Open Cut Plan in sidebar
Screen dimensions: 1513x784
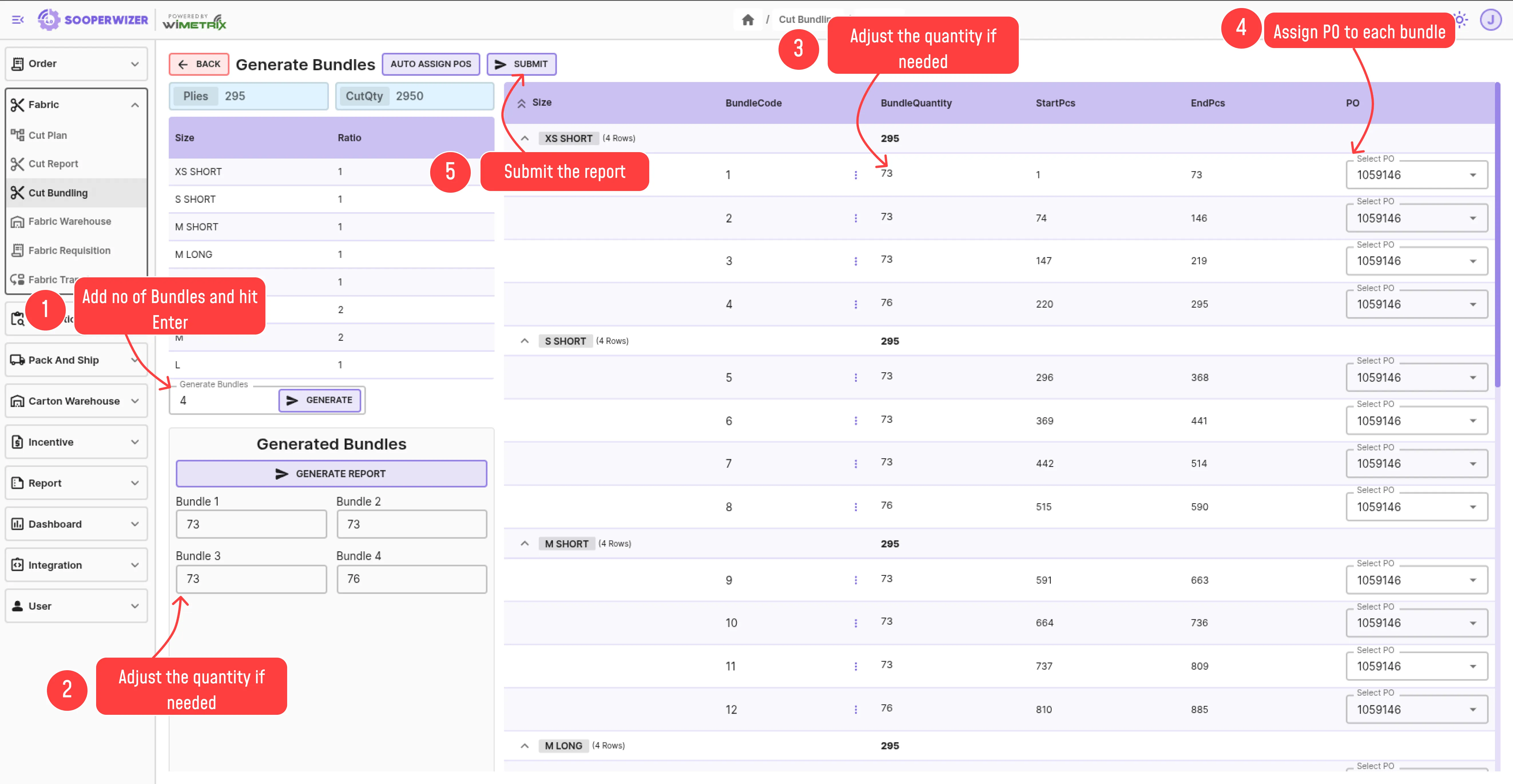click(x=47, y=135)
